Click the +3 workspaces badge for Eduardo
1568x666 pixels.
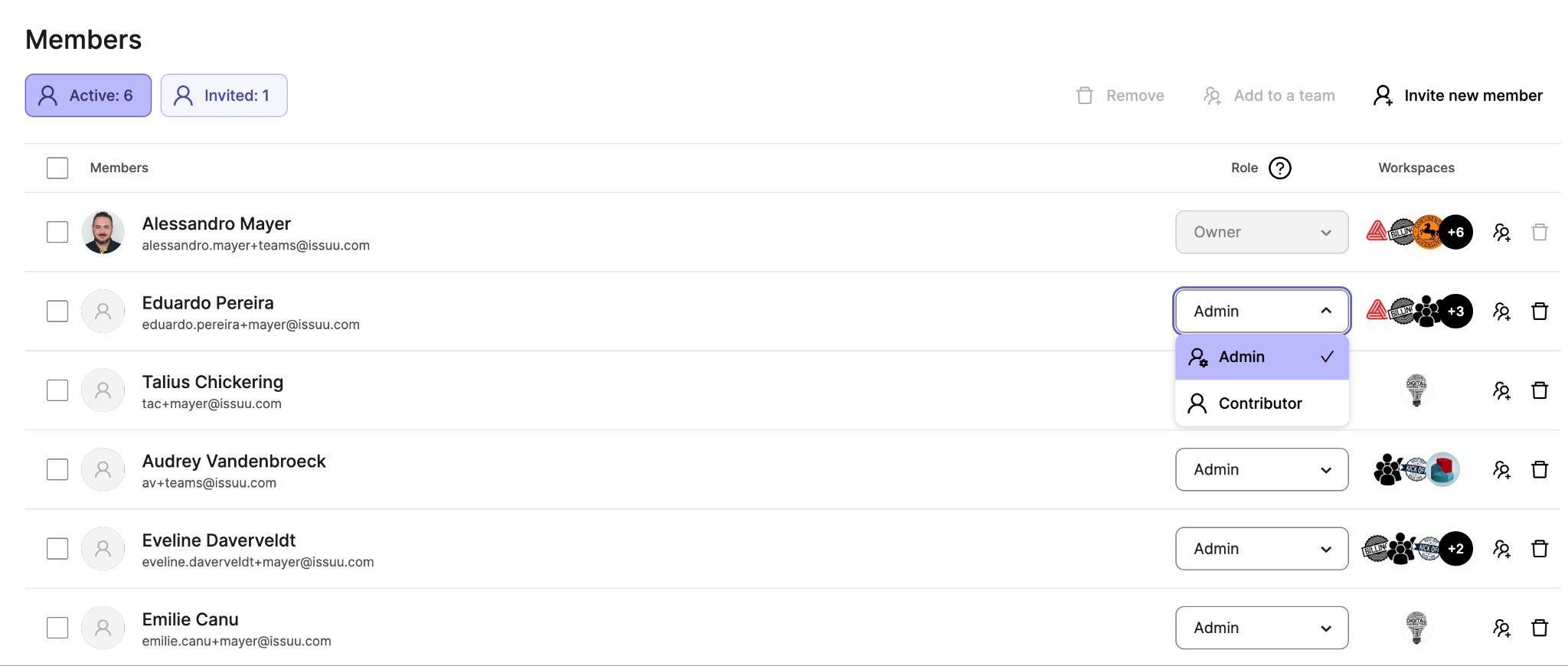pyautogui.click(x=1455, y=311)
